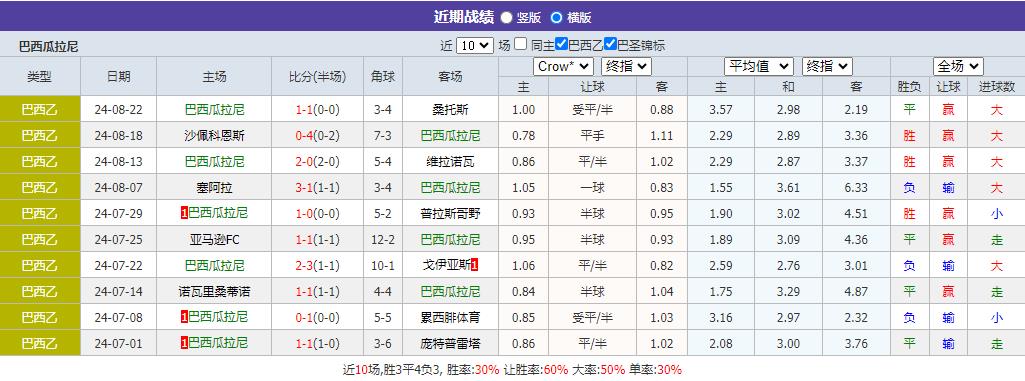The width and height of the screenshot is (1025, 381).
Task: Click the red card badge on the 24-07-29 row
Action: (x=184, y=213)
